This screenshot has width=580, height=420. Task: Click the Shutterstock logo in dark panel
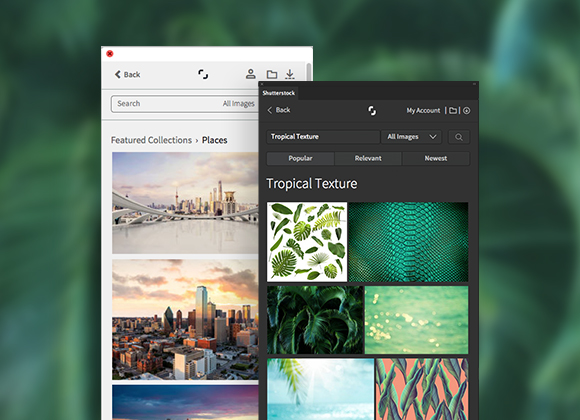coord(372,110)
